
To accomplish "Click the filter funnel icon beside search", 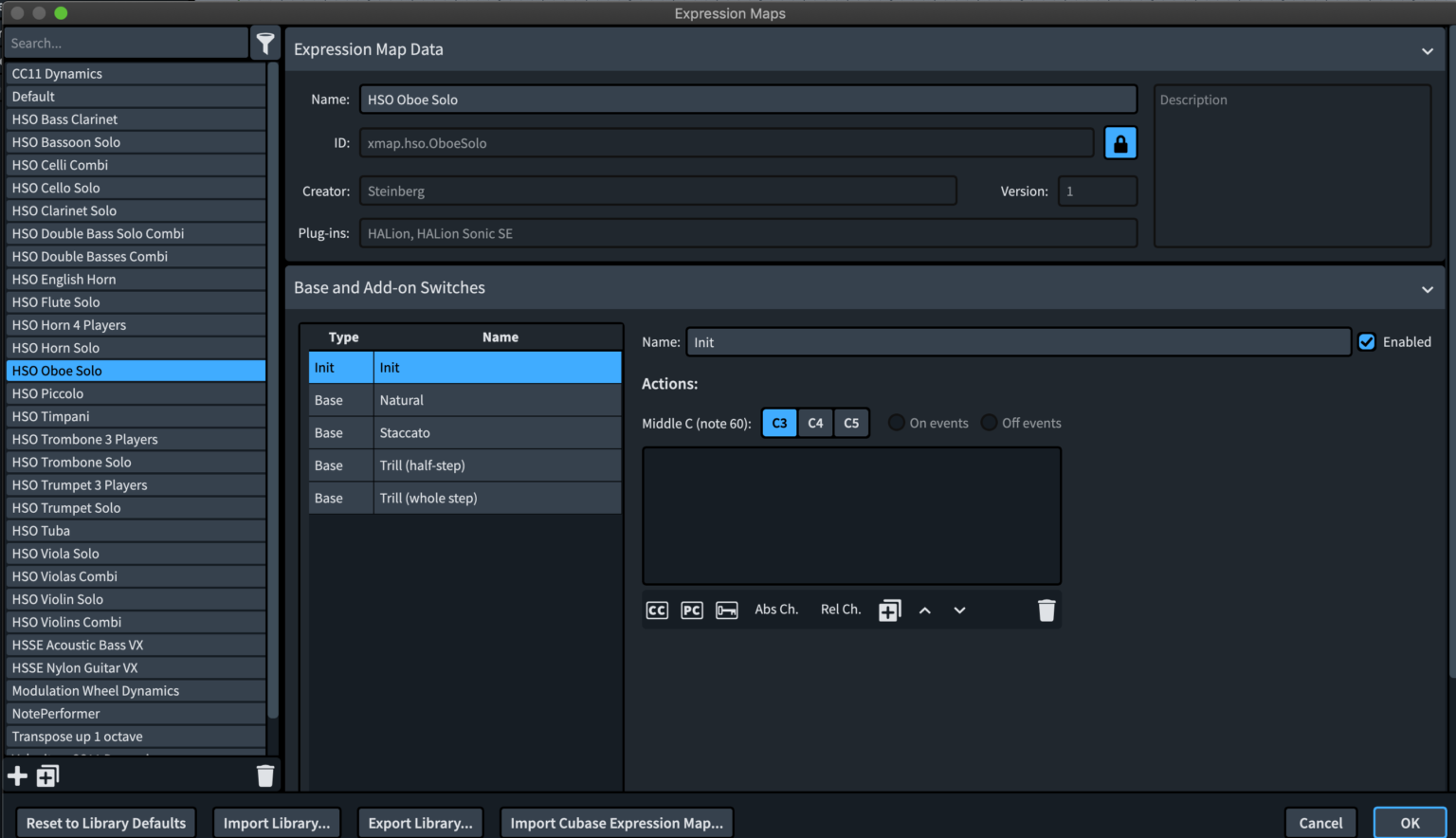I will (265, 44).
